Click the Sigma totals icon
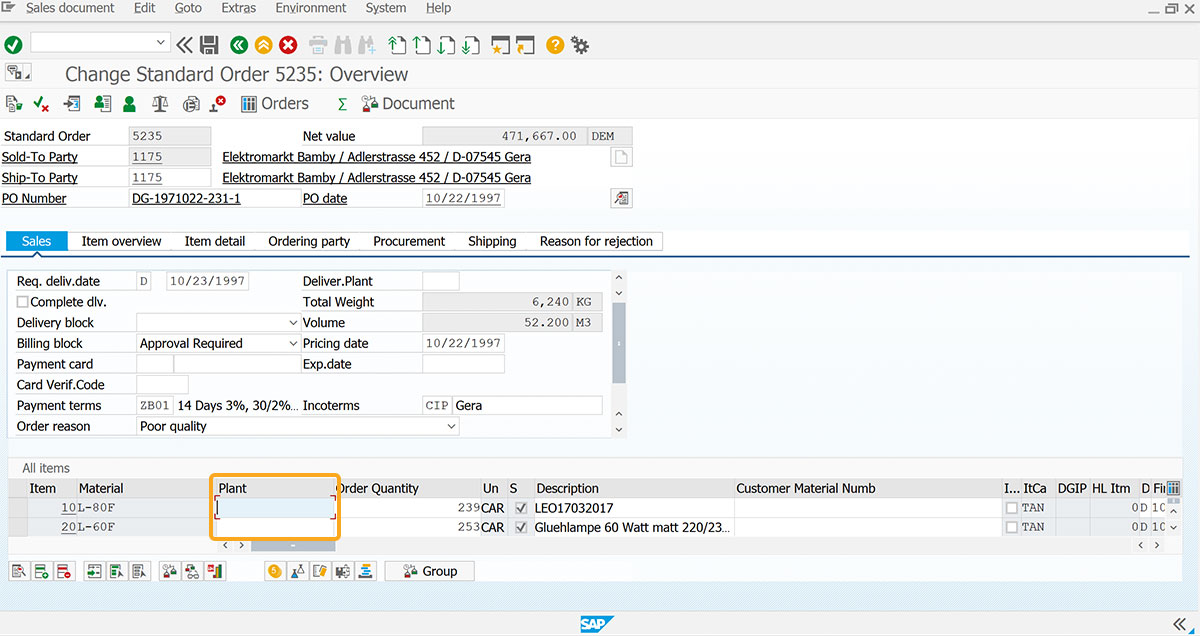 342,104
